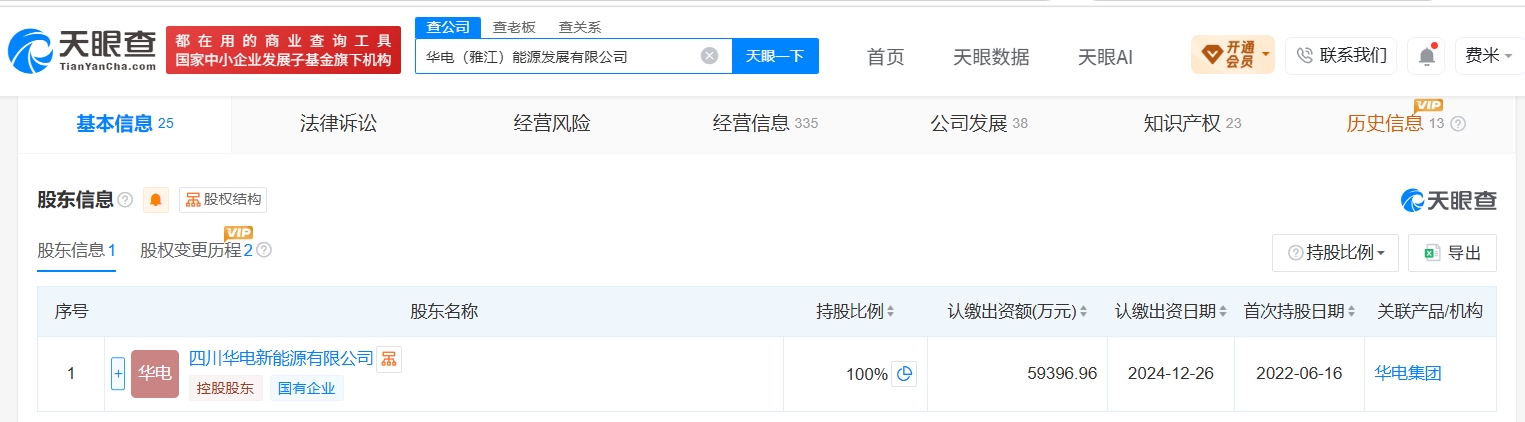Open the 公司发展 tab
The width and height of the screenshot is (1525, 422).
(978, 124)
